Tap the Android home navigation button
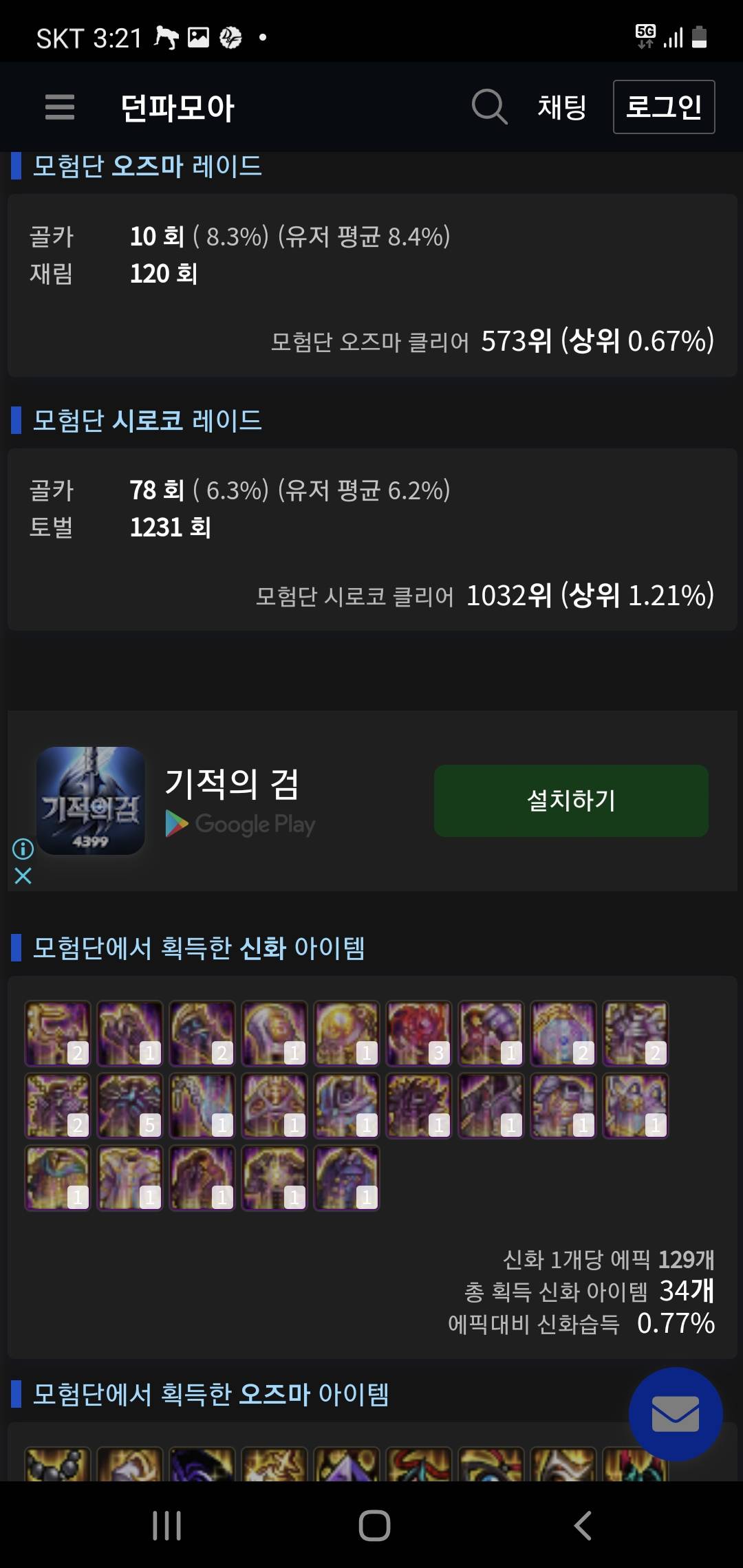 click(374, 1525)
